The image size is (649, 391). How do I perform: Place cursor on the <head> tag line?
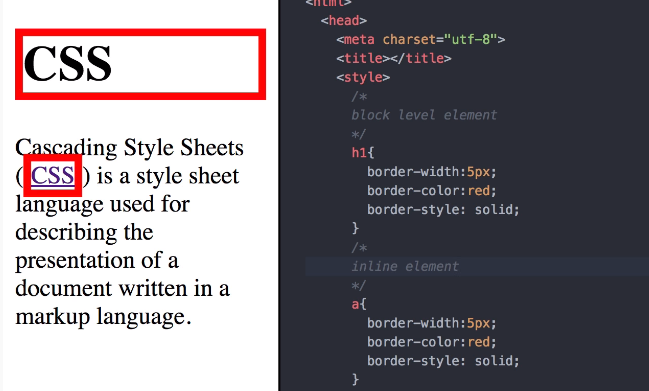click(x=344, y=20)
